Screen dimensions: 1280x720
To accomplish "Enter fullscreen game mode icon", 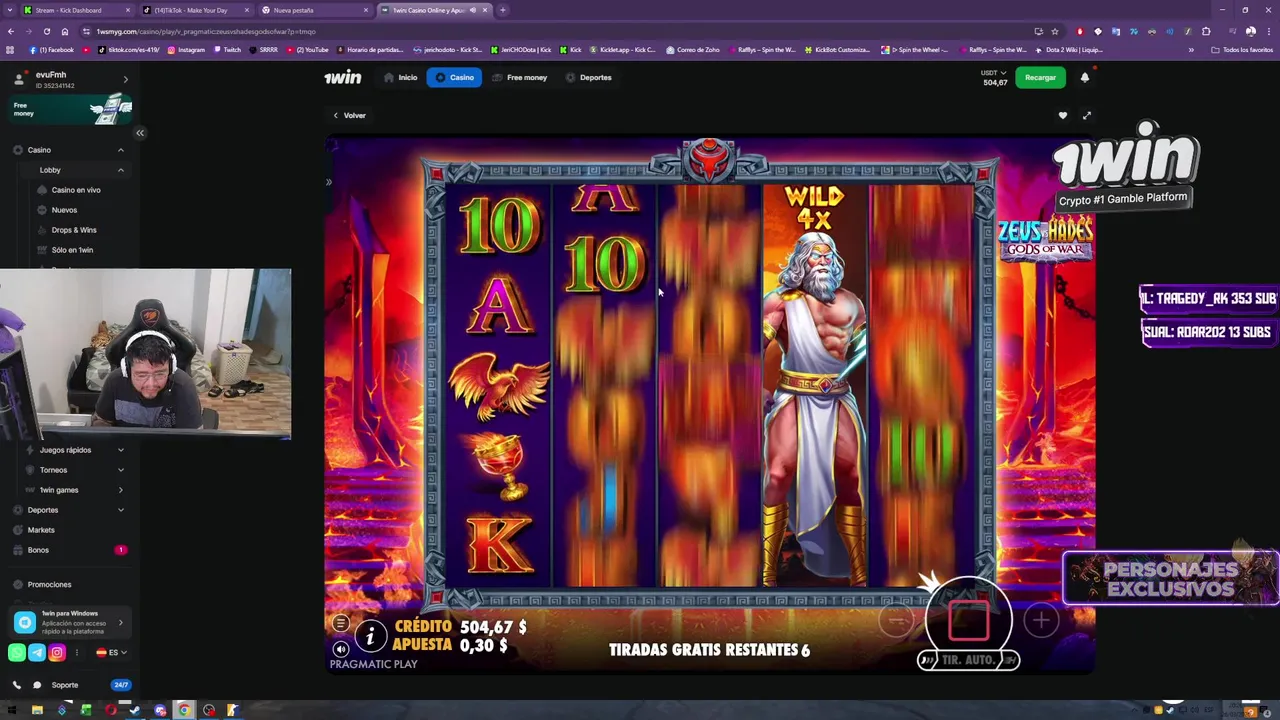I will (1087, 115).
